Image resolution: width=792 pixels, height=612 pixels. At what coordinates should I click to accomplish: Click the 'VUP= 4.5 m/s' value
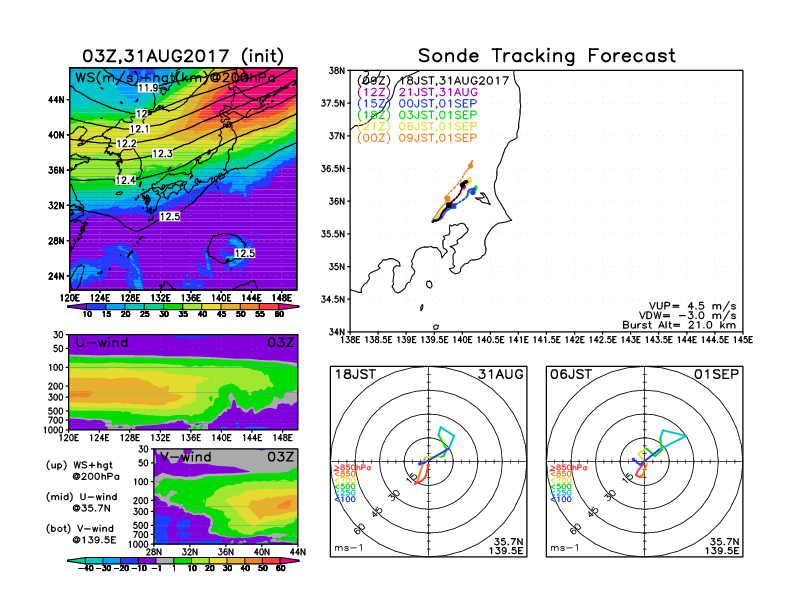[692, 306]
